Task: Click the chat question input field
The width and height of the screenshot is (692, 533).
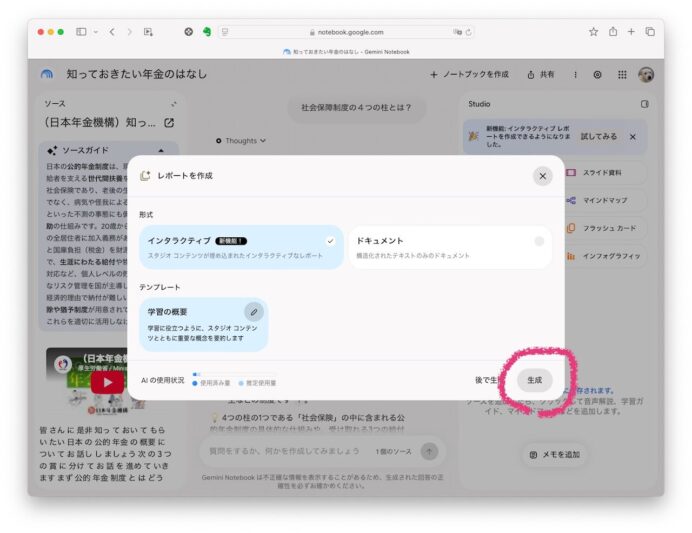Action: coord(284,451)
